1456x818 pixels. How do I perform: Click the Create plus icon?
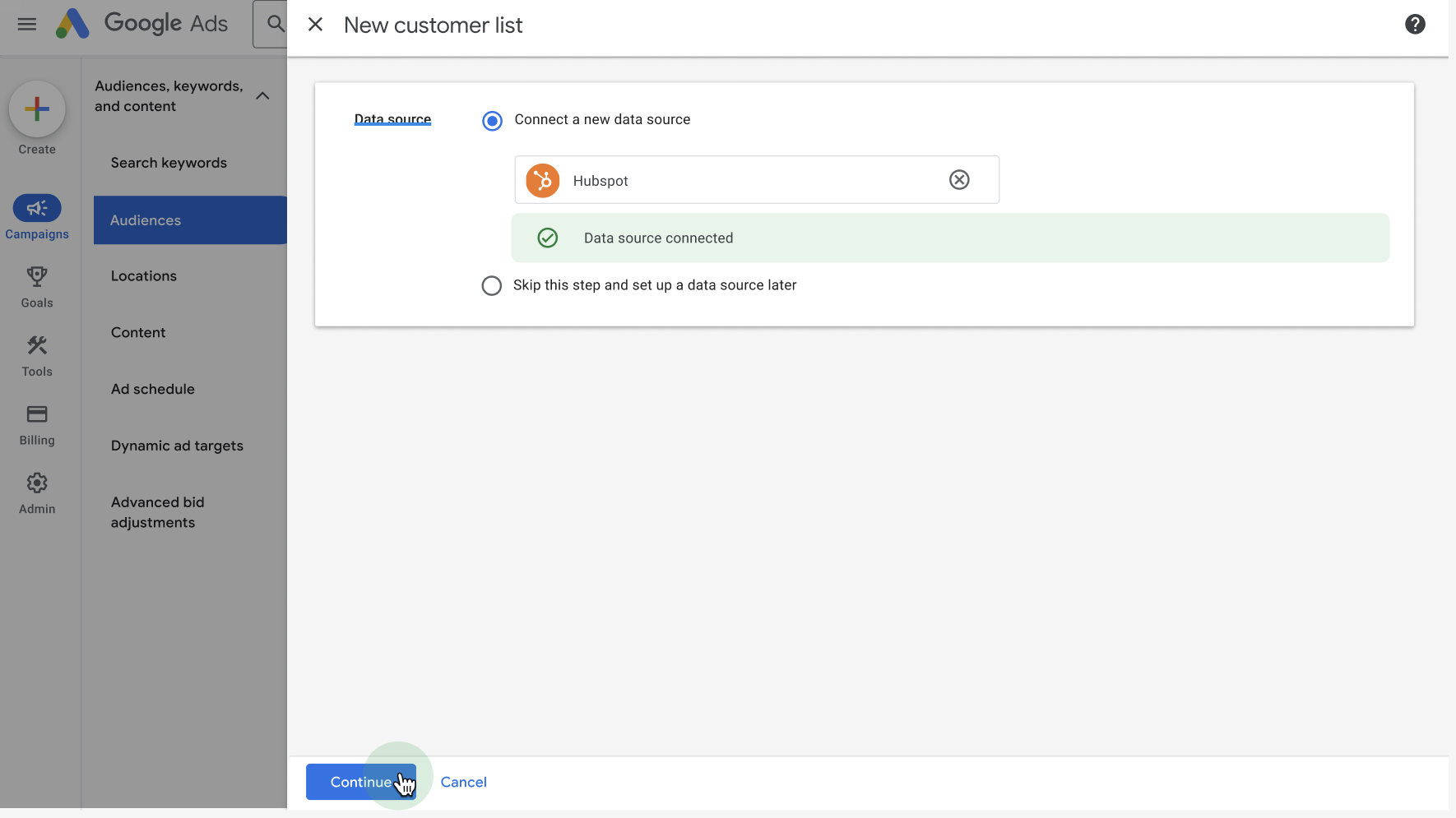point(36,108)
